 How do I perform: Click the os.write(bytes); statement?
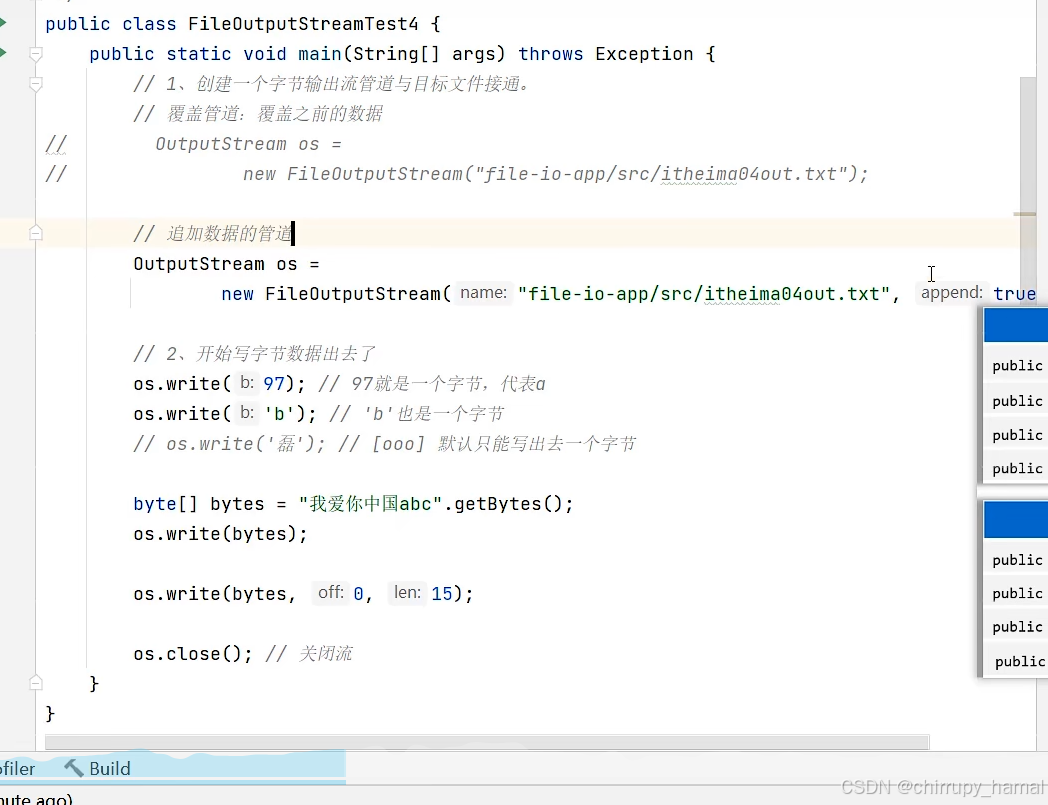[220, 534]
